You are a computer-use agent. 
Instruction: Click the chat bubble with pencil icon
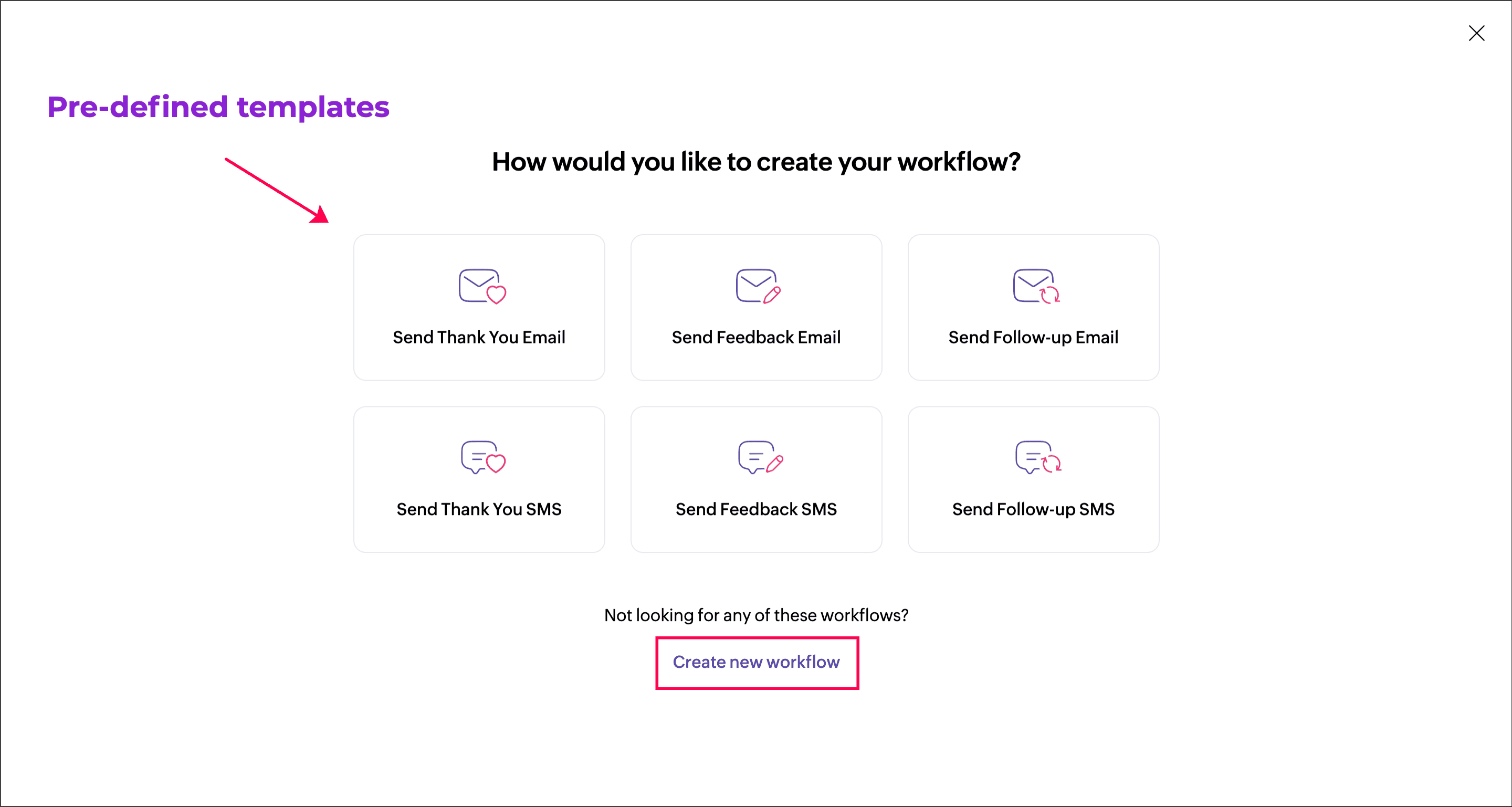point(760,458)
